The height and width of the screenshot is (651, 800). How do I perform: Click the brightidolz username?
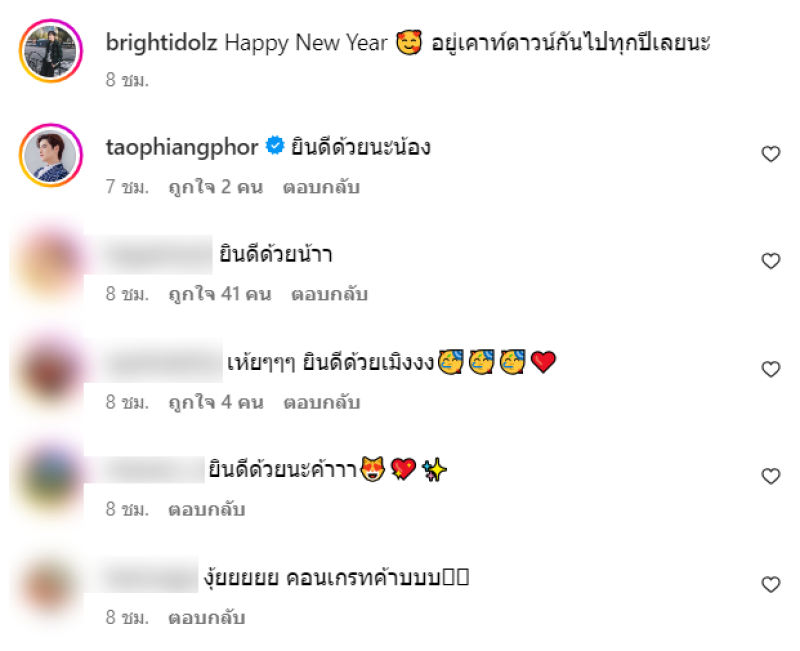click(162, 43)
